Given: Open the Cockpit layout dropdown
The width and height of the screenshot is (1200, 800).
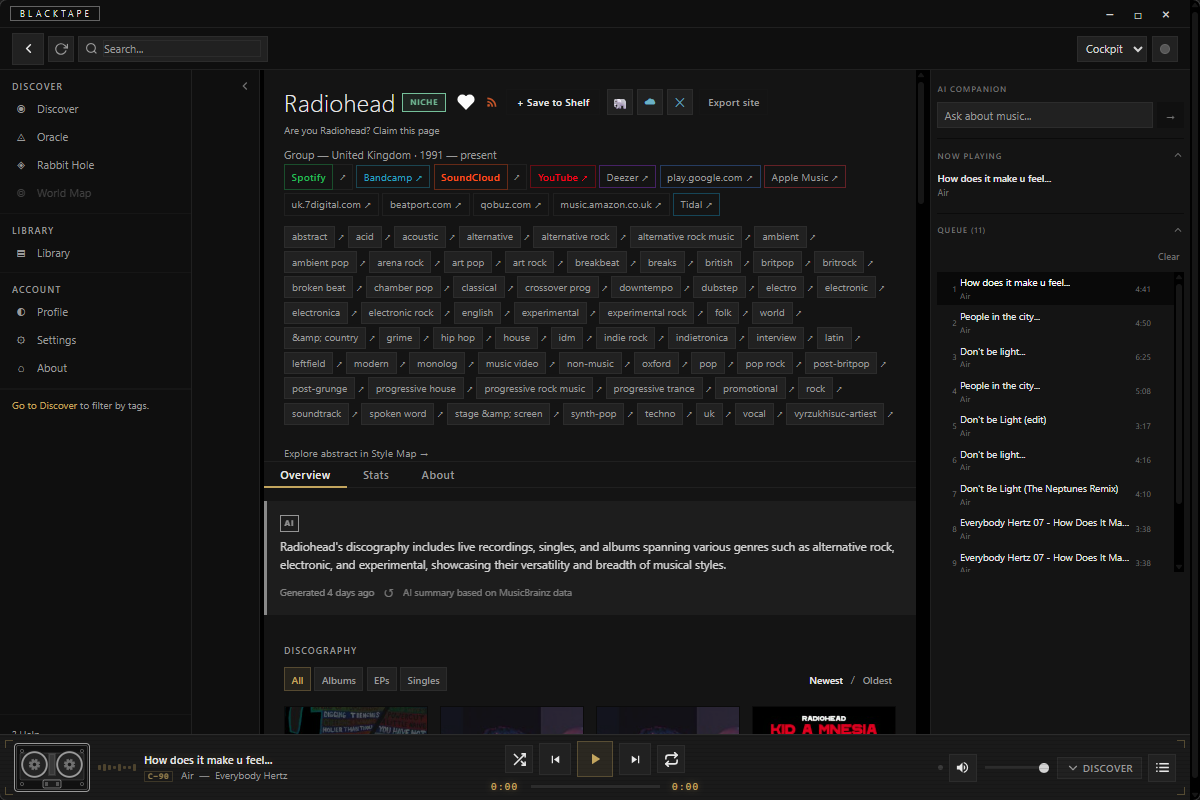Looking at the screenshot, I should coord(1112,49).
